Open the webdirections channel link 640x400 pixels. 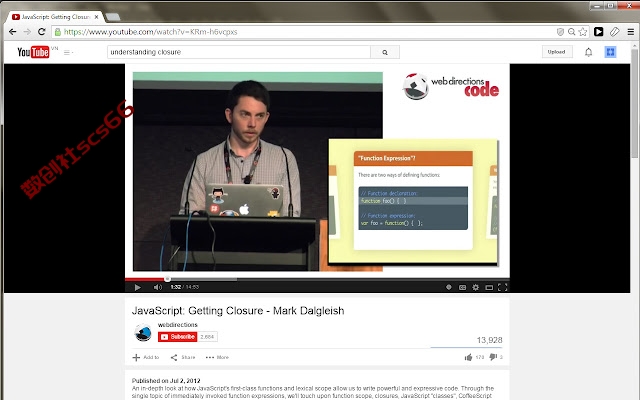point(178,325)
